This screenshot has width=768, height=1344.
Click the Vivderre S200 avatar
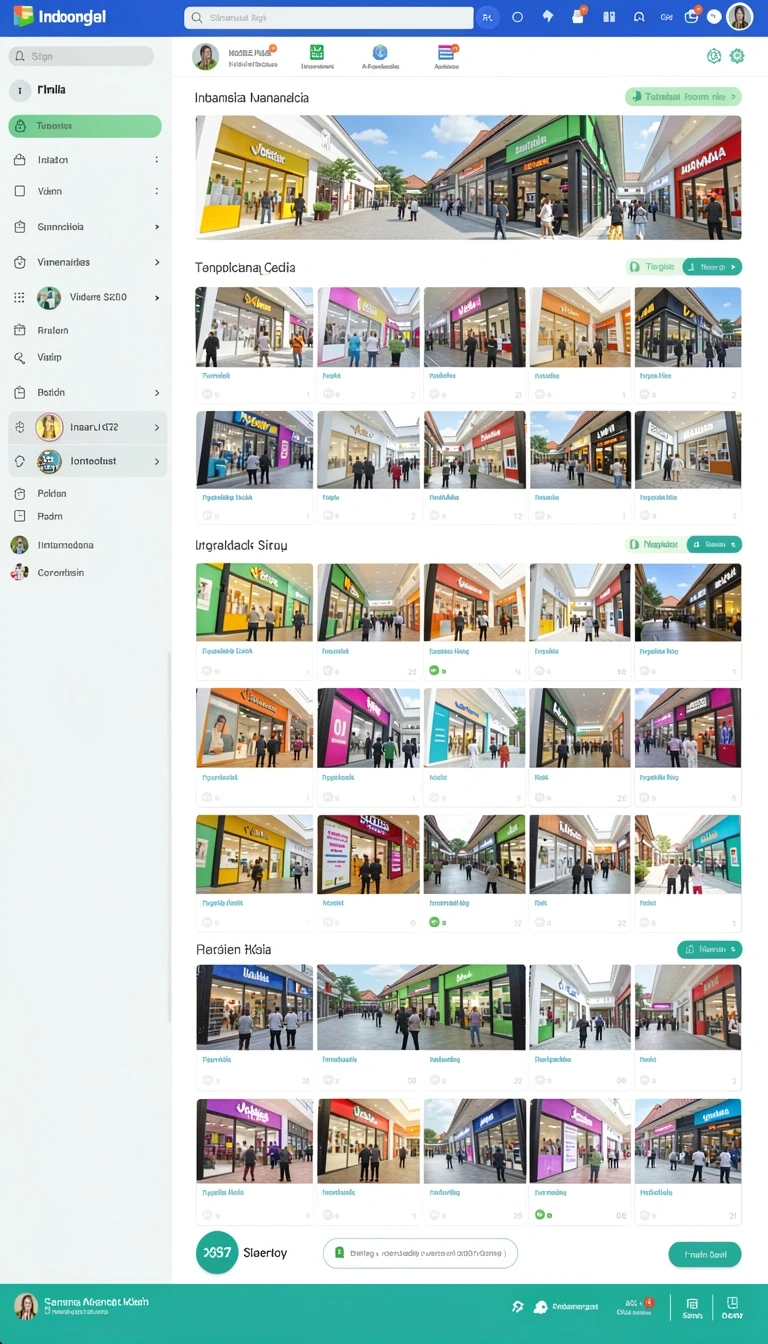pos(49,297)
